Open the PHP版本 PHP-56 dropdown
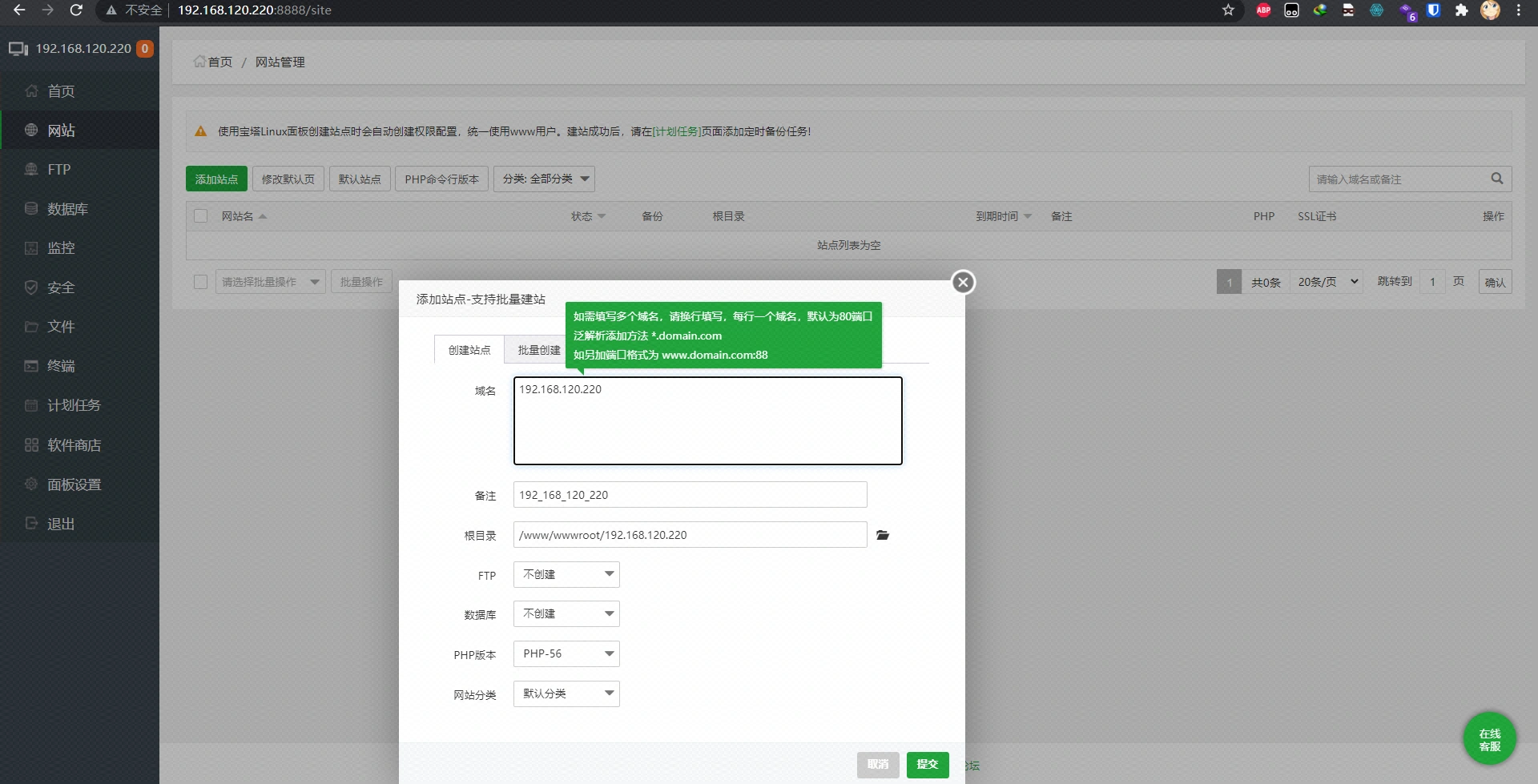1538x784 pixels. coord(566,653)
